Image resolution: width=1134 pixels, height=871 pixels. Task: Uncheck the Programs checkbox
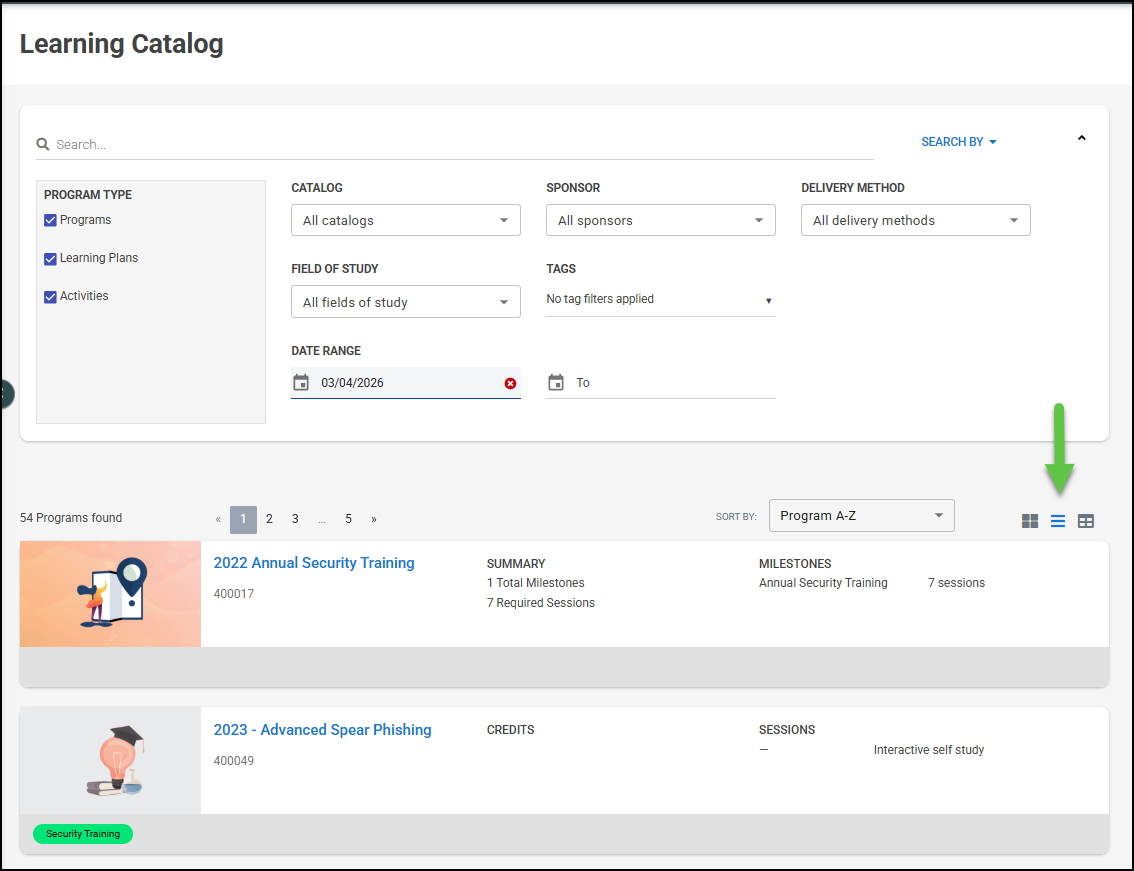point(50,220)
